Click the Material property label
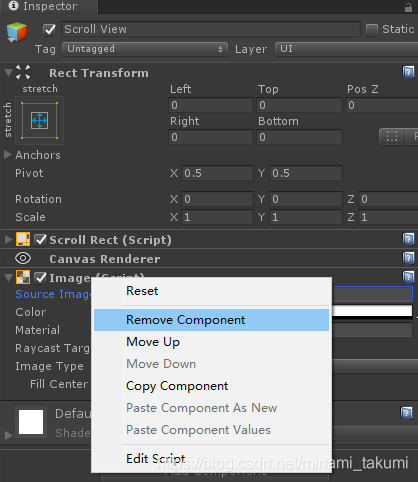 (38, 330)
